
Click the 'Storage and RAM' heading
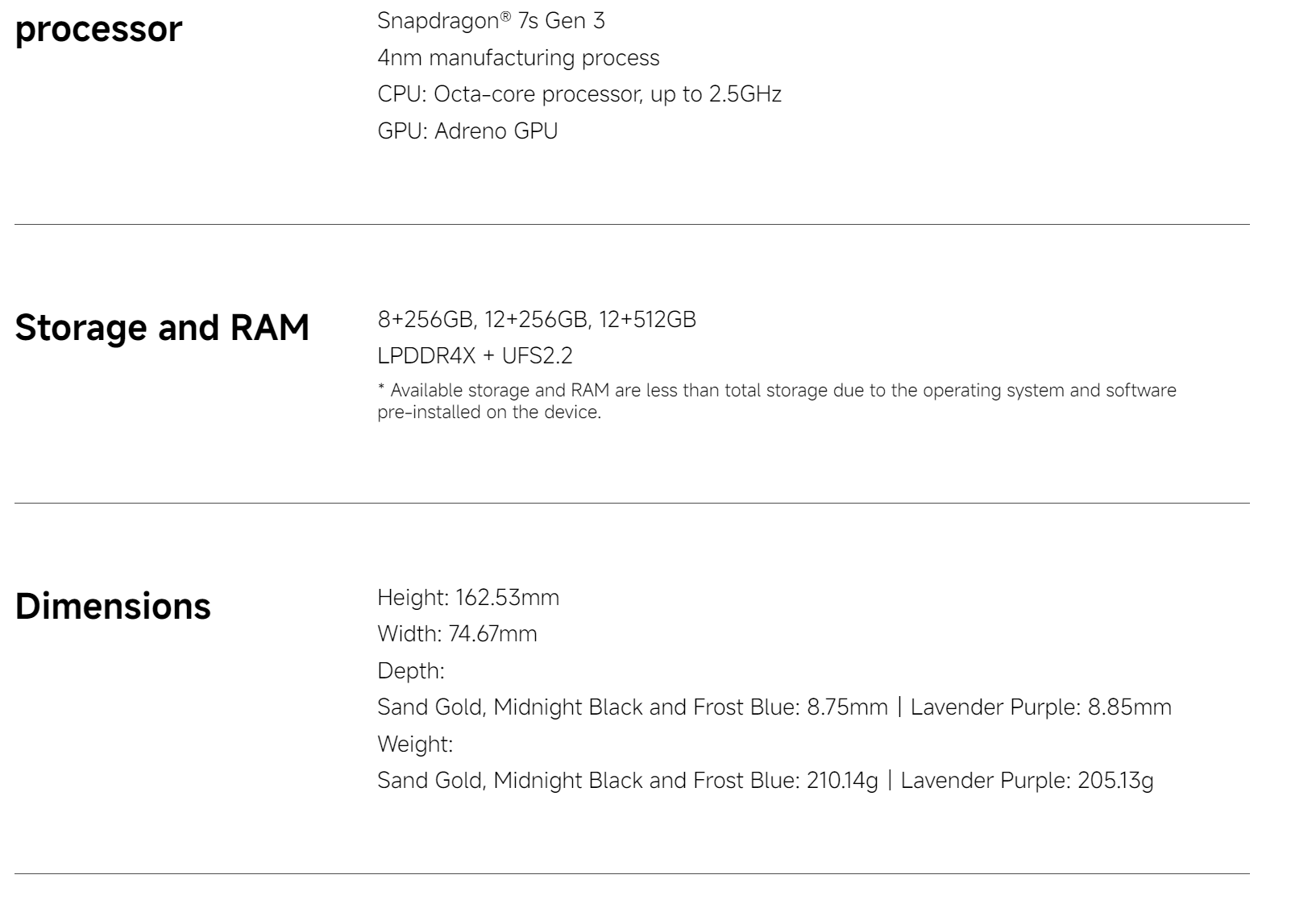pyautogui.click(x=162, y=327)
